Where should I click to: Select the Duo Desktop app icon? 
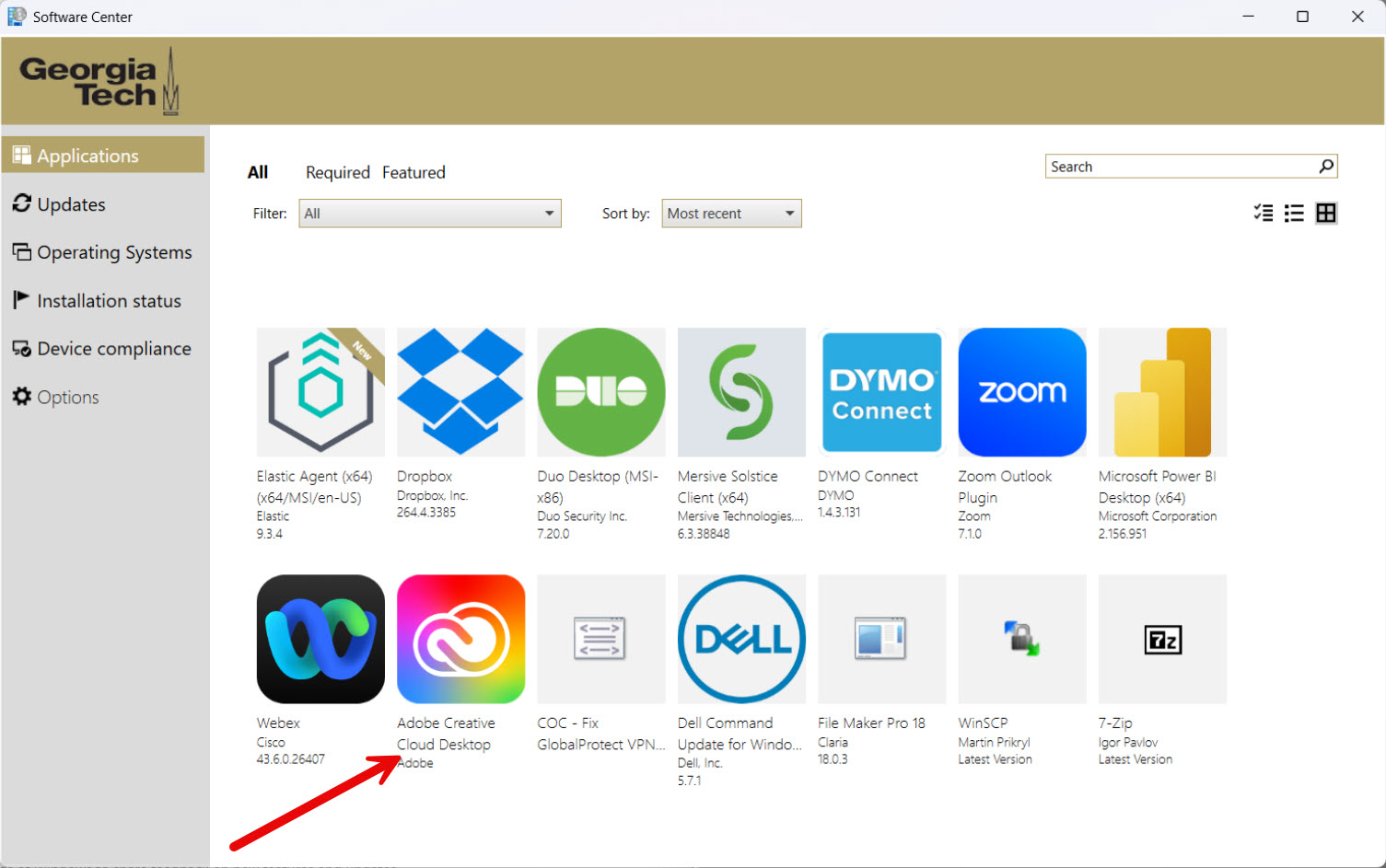coord(601,392)
